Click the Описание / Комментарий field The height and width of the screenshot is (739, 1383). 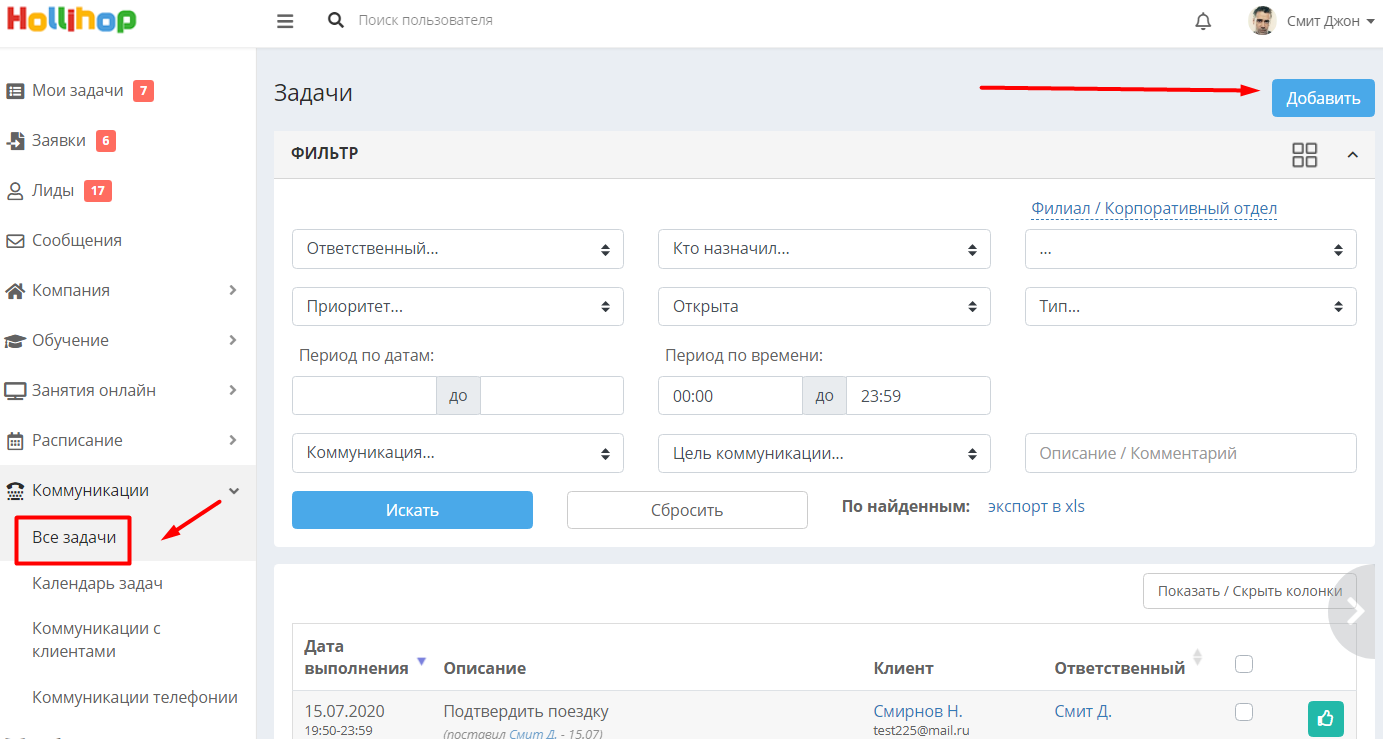1191,453
